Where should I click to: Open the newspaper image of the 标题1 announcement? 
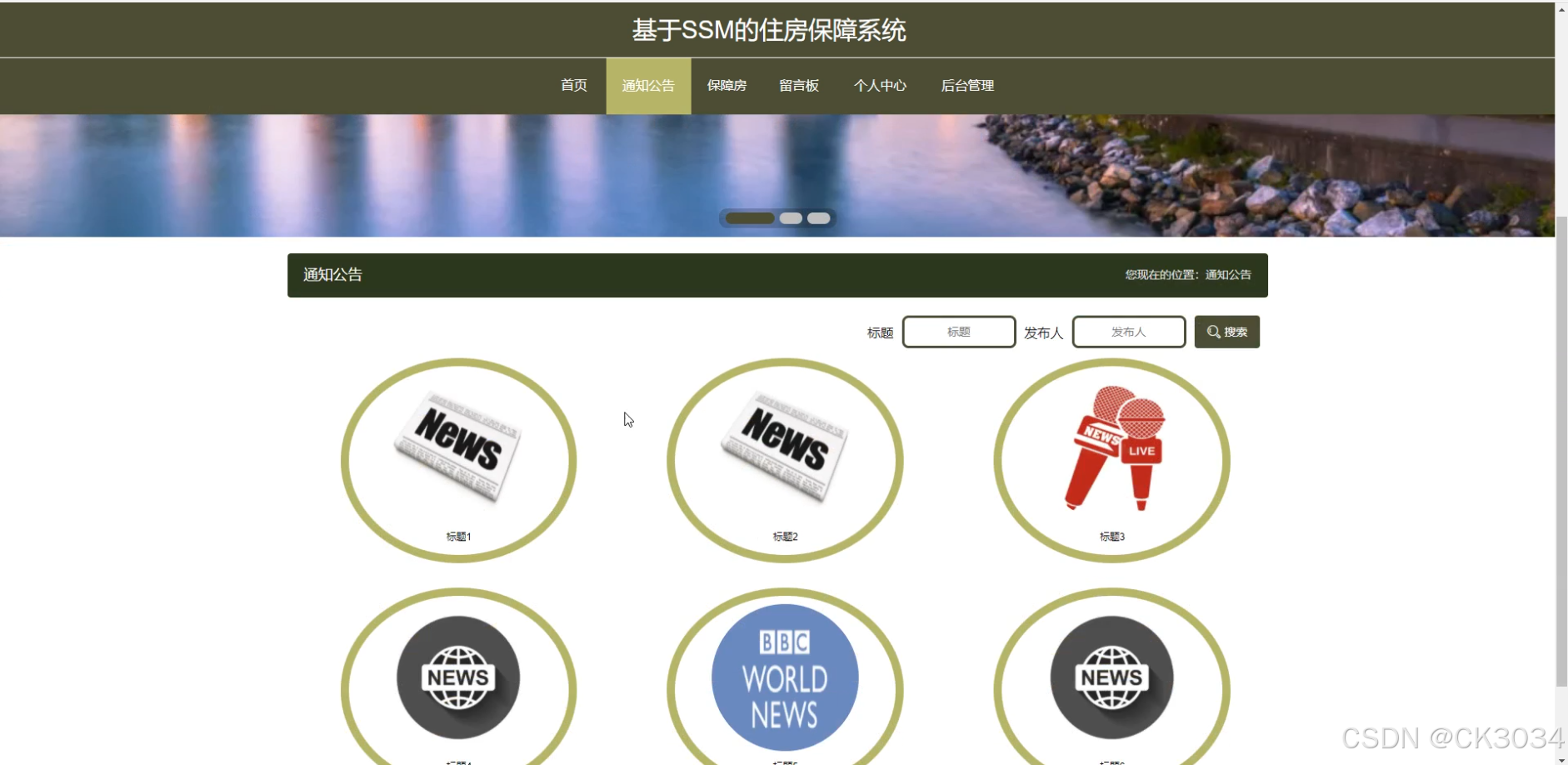pos(458,447)
